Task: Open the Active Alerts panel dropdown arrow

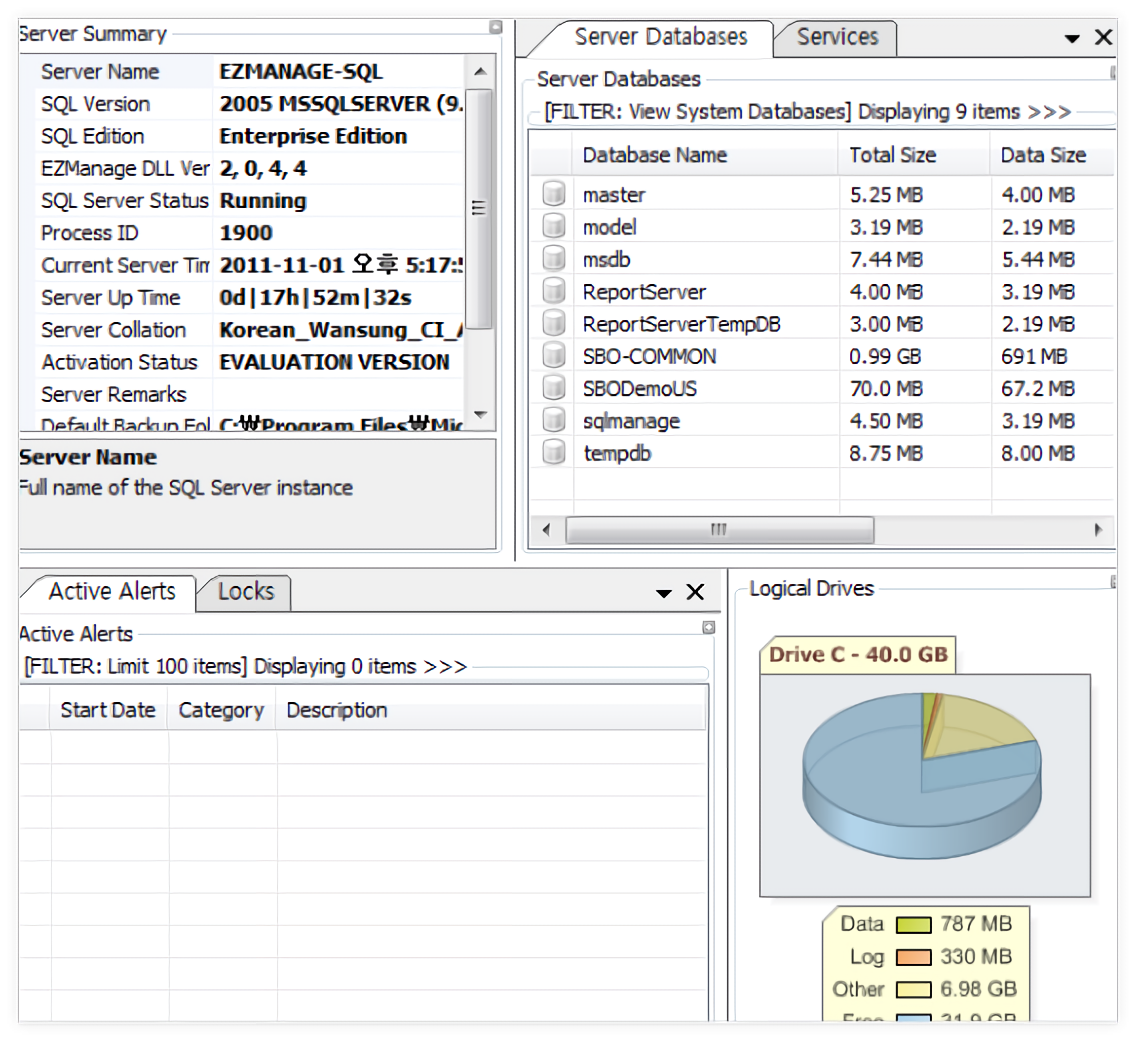Action: (664, 593)
